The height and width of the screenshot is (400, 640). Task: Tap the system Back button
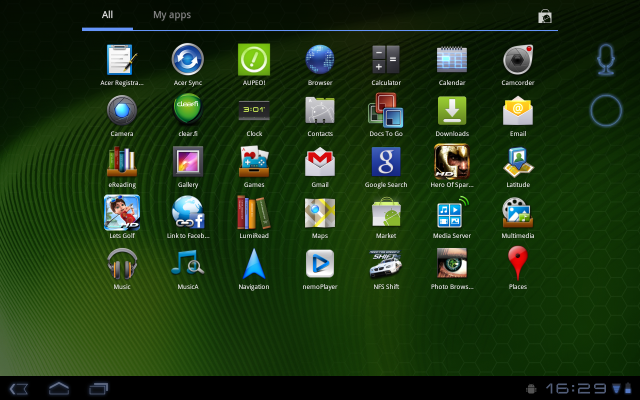[18, 389]
